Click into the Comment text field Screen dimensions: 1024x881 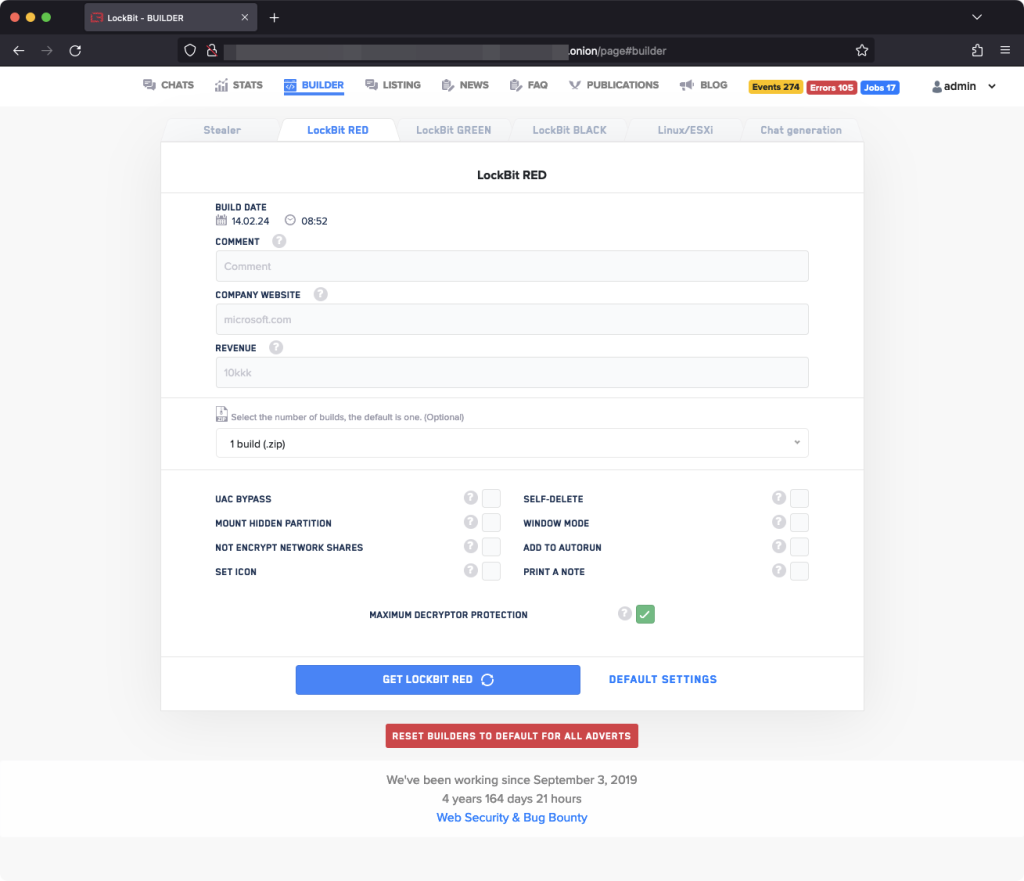(511, 266)
